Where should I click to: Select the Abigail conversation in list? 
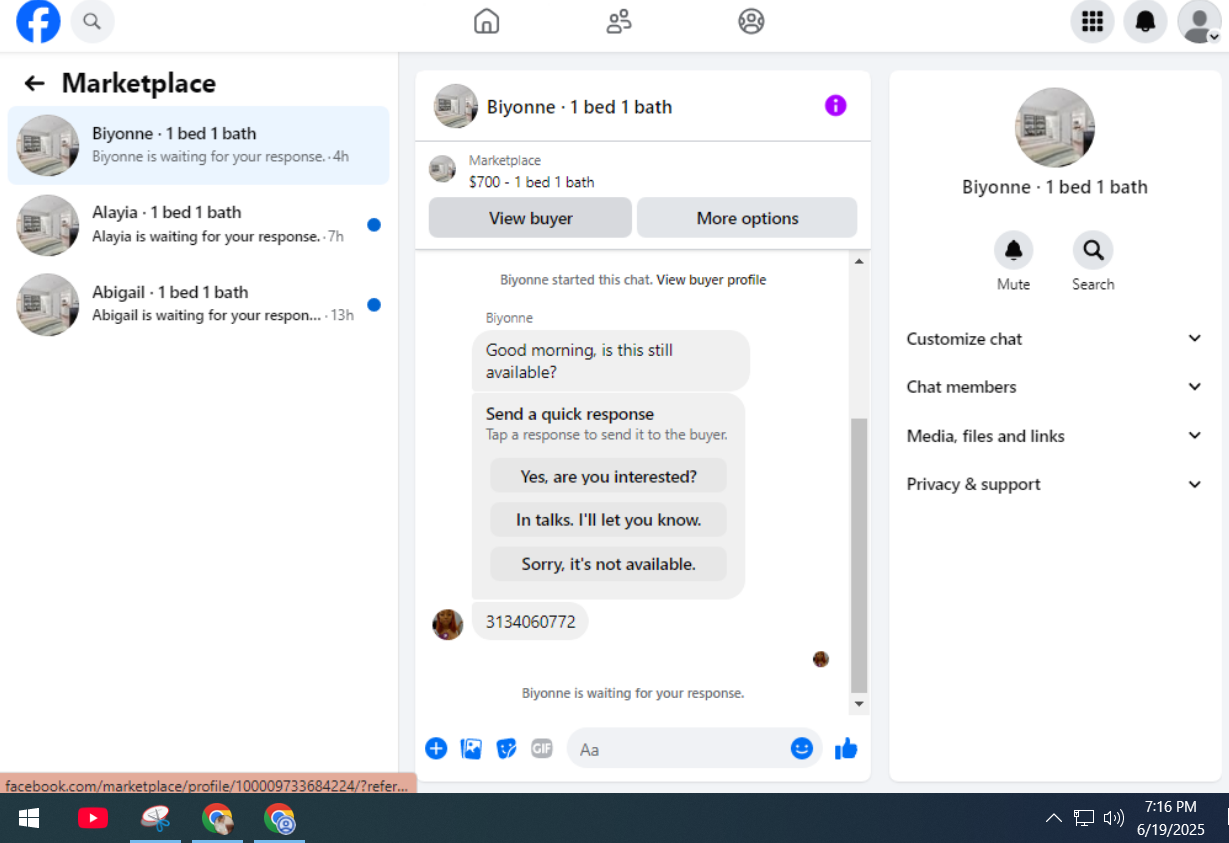click(x=198, y=305)
